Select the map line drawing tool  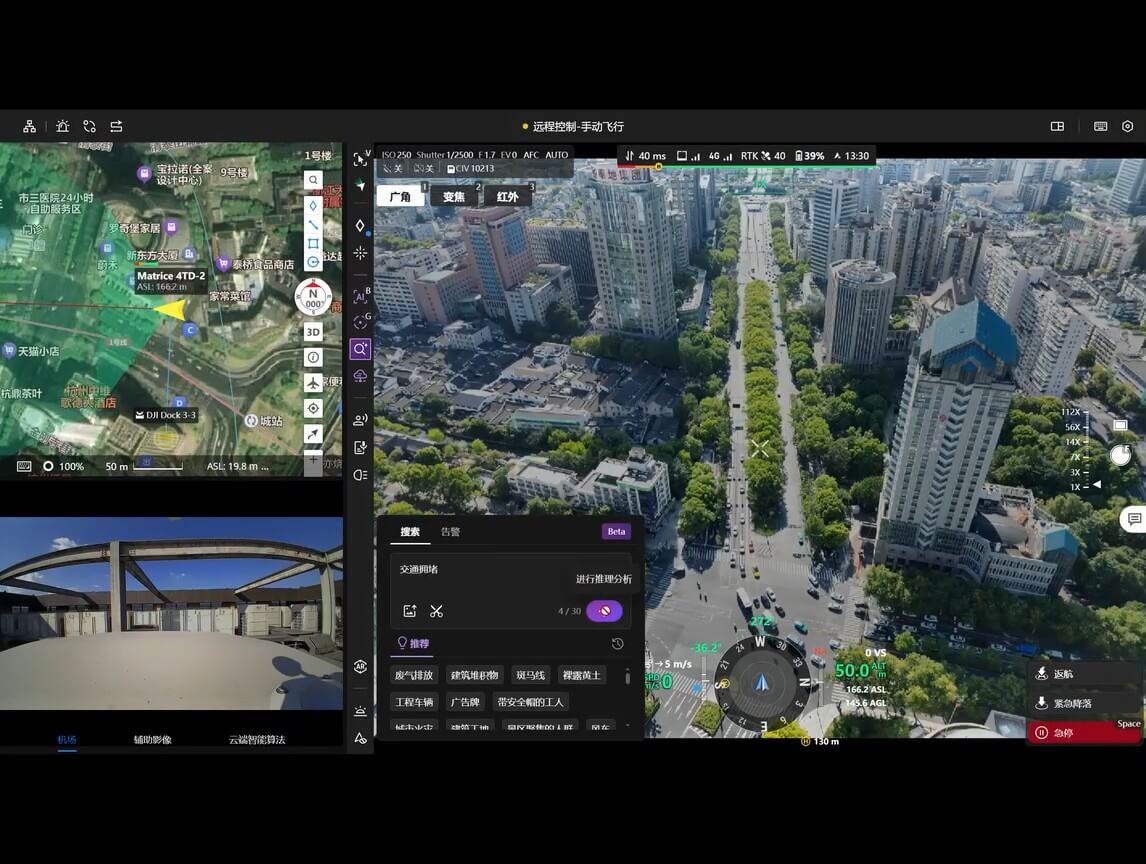tap(313, 224)
